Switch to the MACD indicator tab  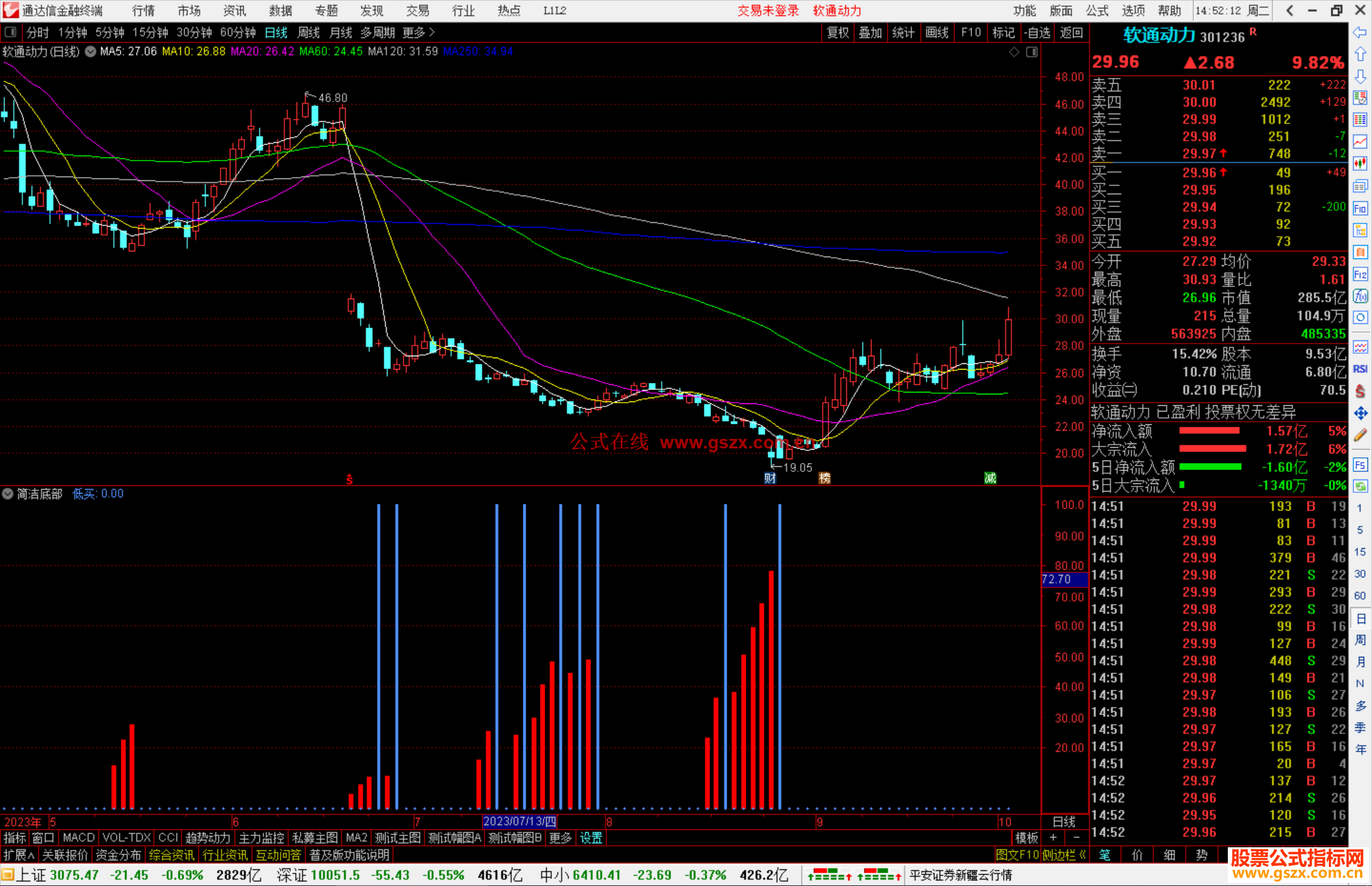point(79,838)
